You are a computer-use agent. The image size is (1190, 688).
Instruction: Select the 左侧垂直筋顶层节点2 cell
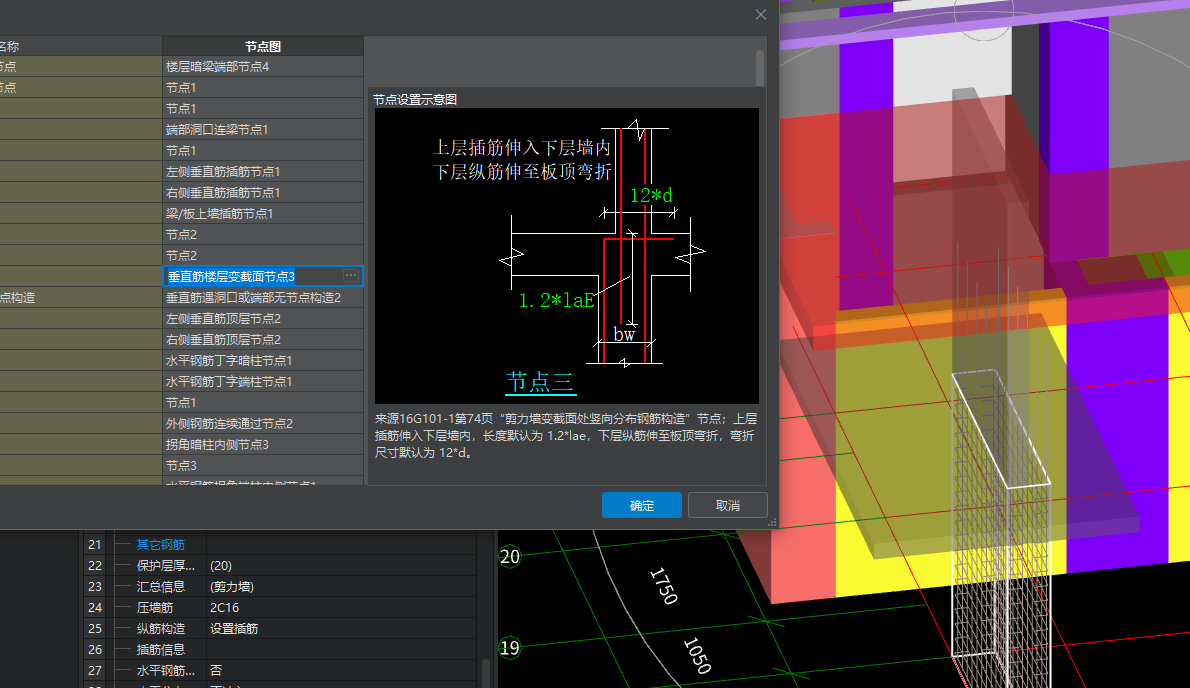coord(263,319)
